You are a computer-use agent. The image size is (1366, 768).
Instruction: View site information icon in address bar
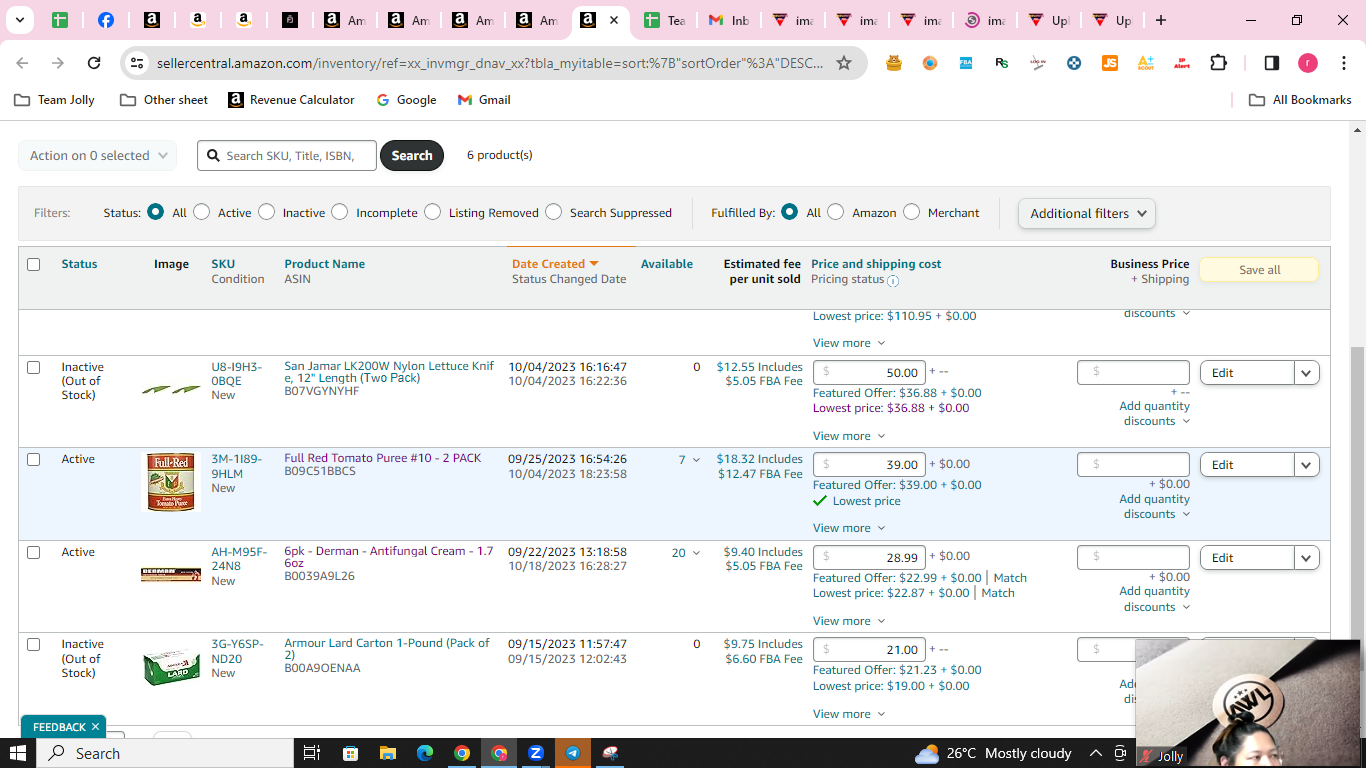[x=137, y=63]
